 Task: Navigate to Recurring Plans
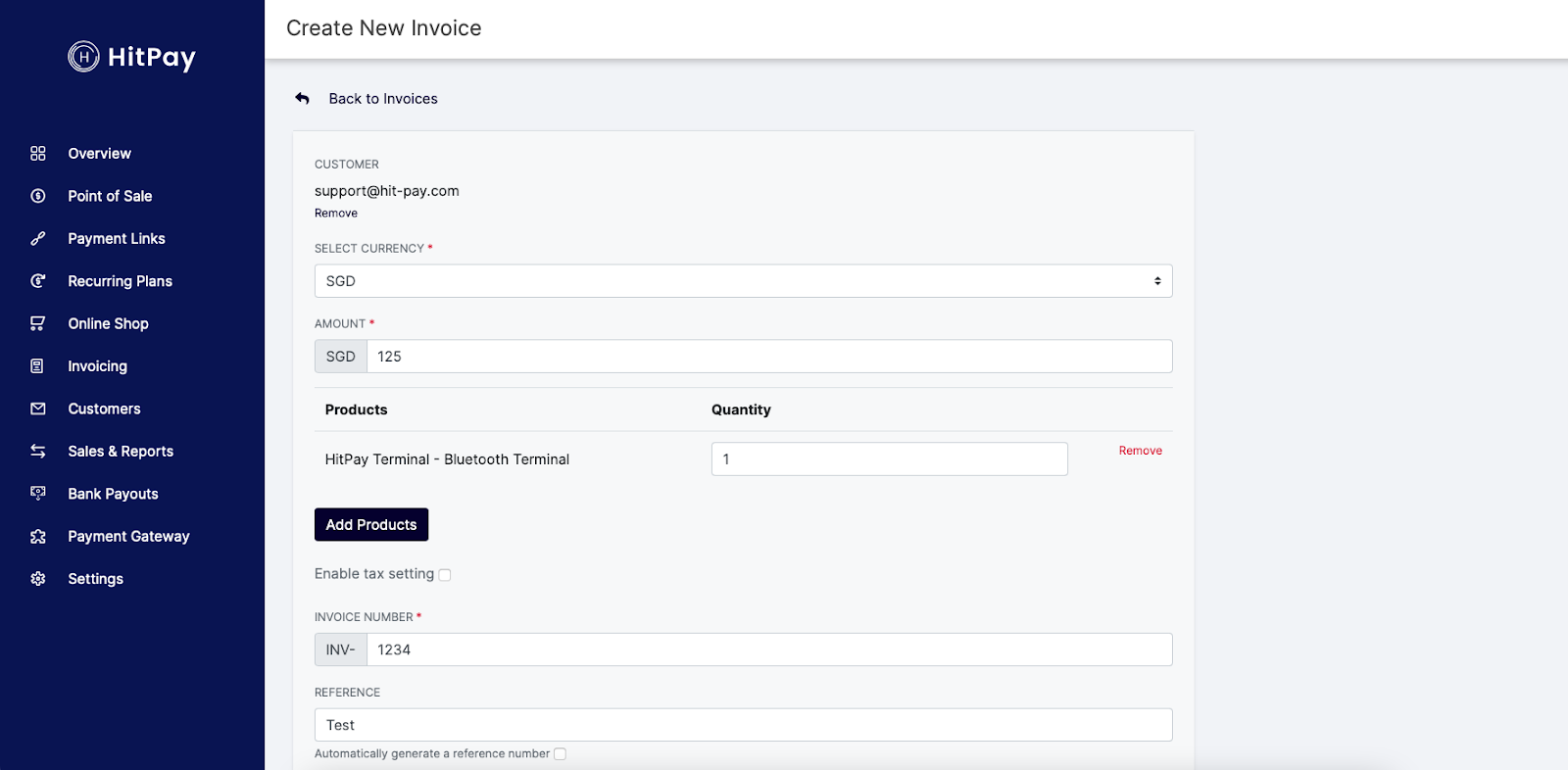pos(120,281)
